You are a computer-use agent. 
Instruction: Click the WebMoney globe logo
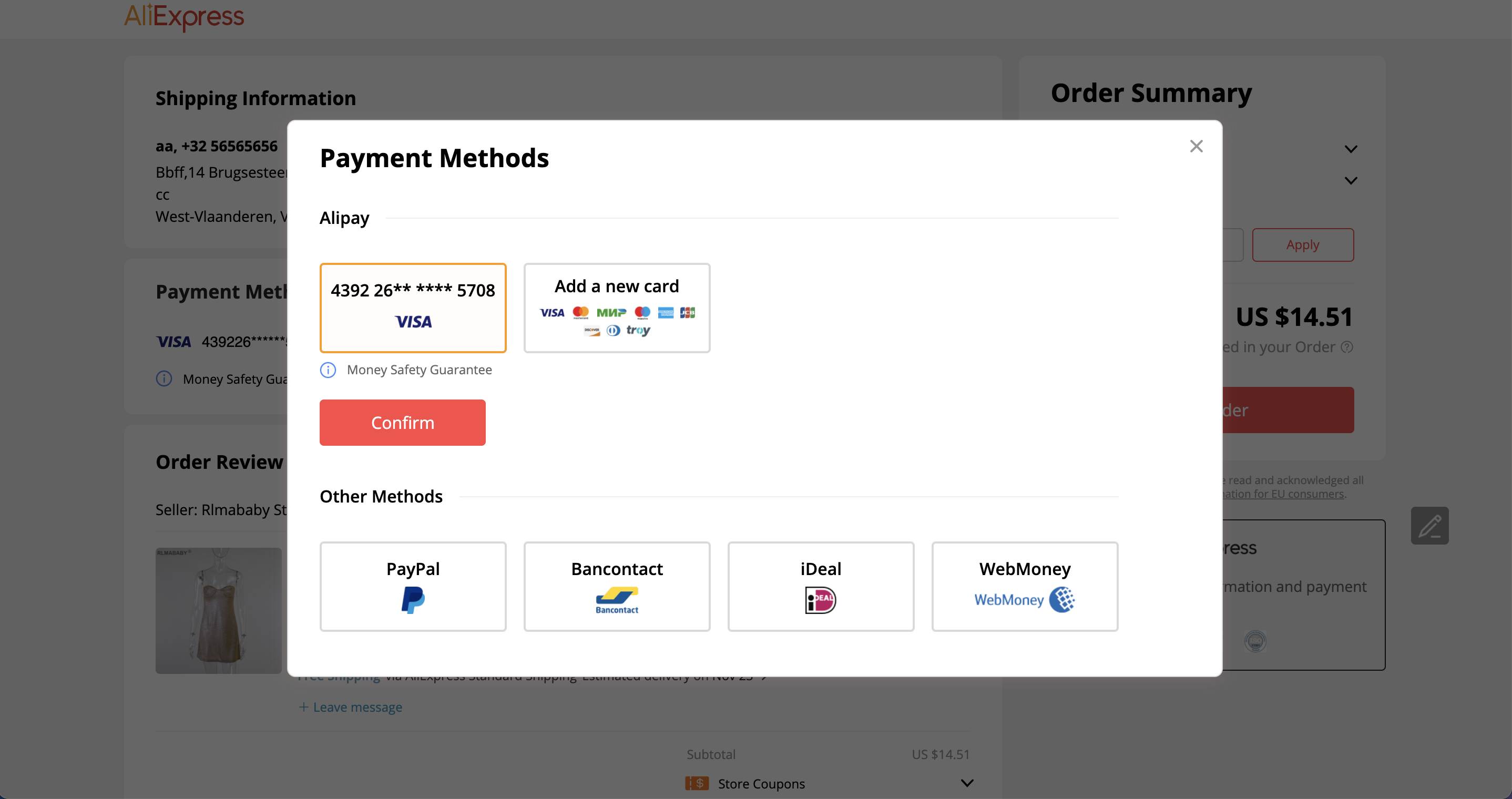click(1061, 599)
